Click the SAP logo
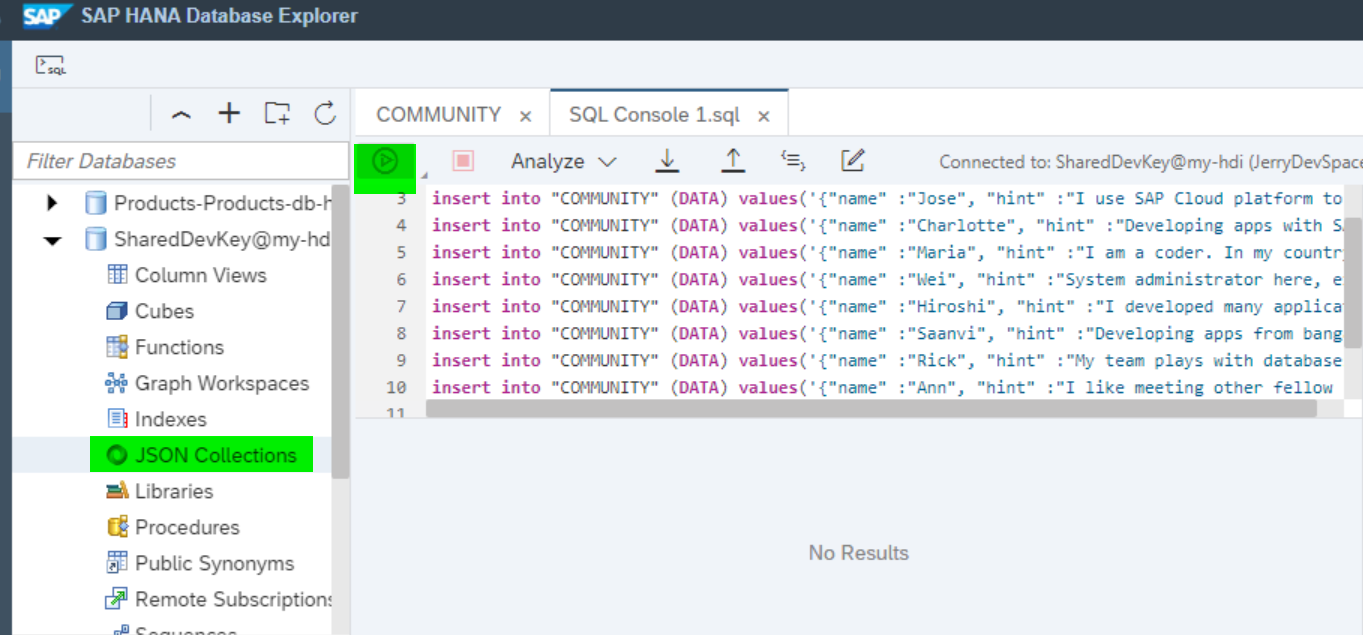This screenshot has width=1363, height=635. click(48, 16)
